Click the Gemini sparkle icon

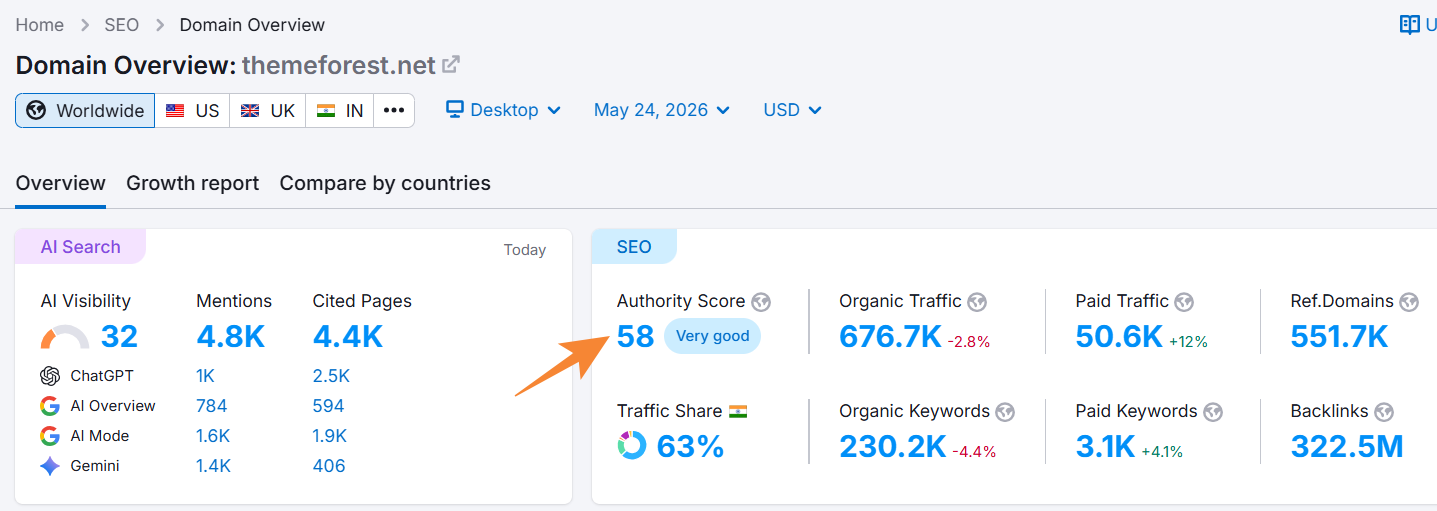pyautogui.click(x=50, y=466)
